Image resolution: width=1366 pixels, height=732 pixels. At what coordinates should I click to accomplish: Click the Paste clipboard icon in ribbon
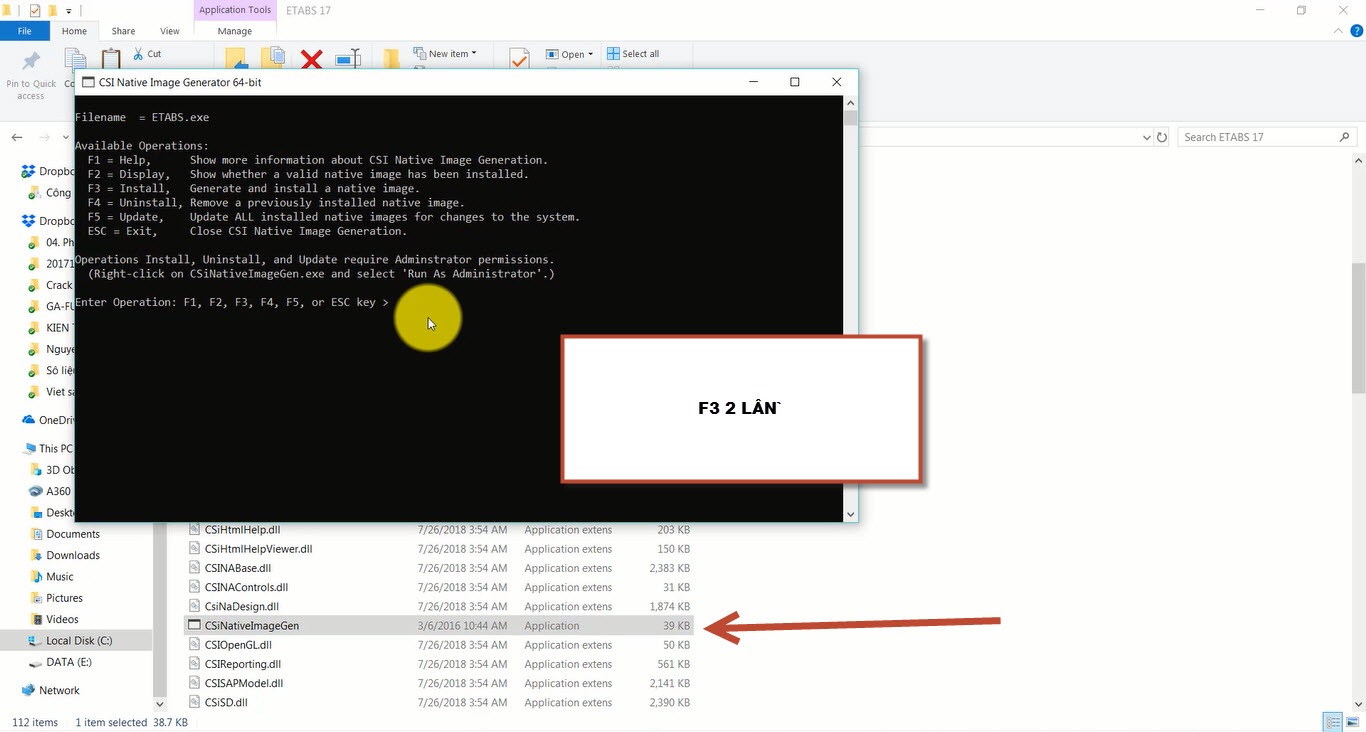coord(110,60)
